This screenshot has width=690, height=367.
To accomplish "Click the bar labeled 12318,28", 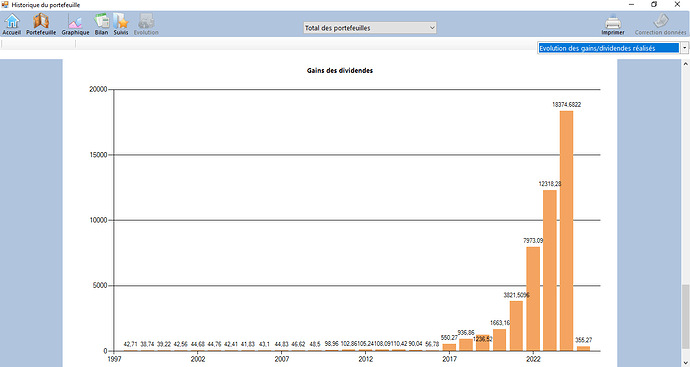I will tap(550, 270).
